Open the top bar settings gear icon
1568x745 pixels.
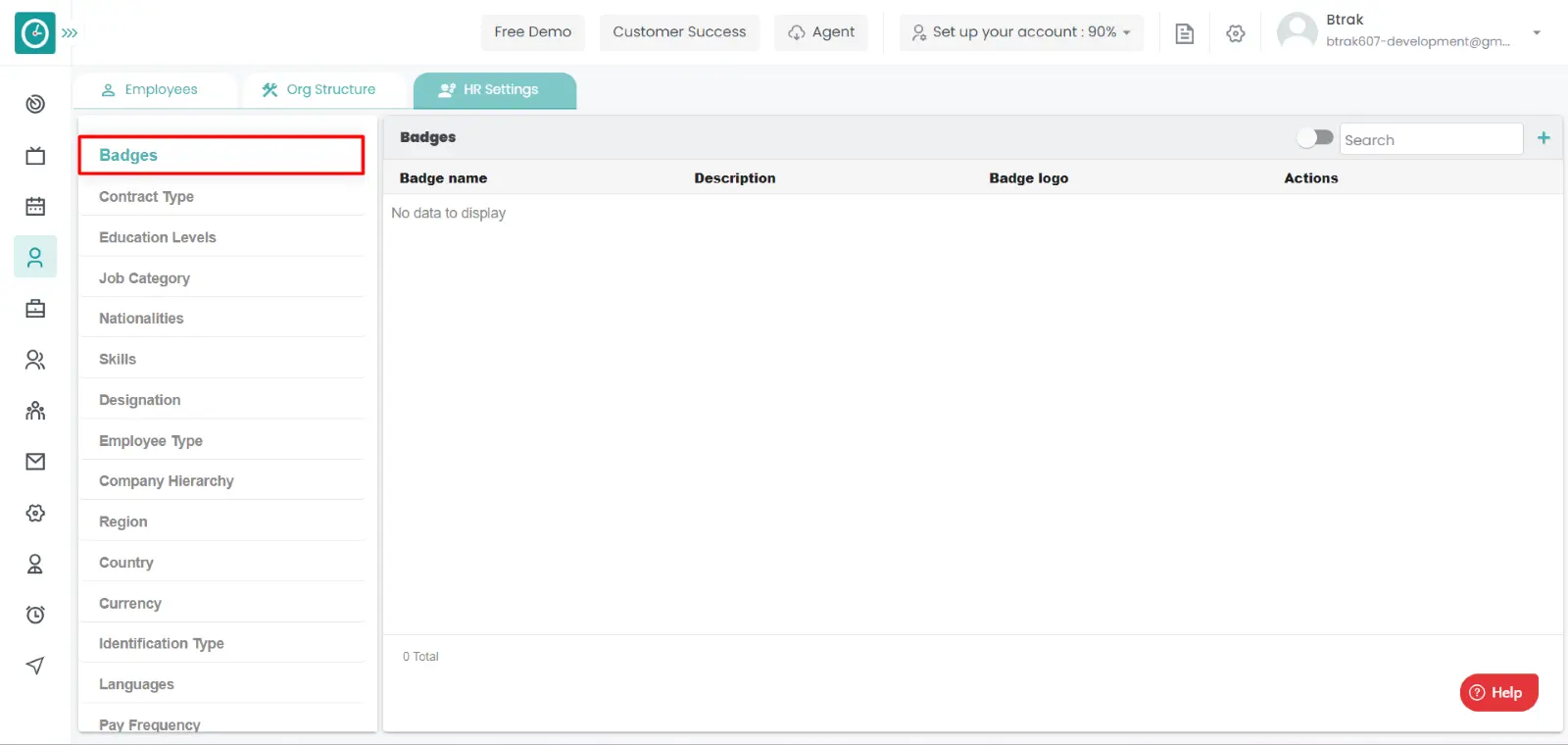[1236, 33]
